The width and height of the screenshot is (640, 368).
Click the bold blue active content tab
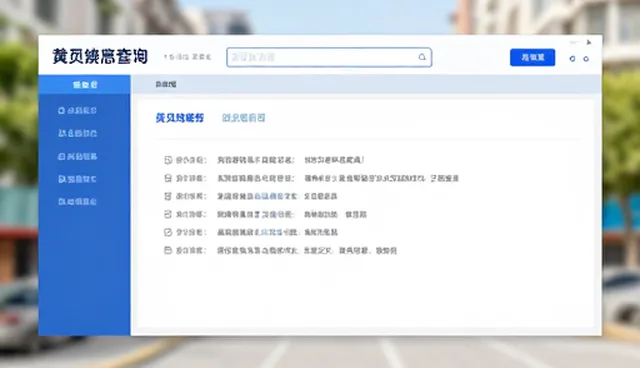180,118
